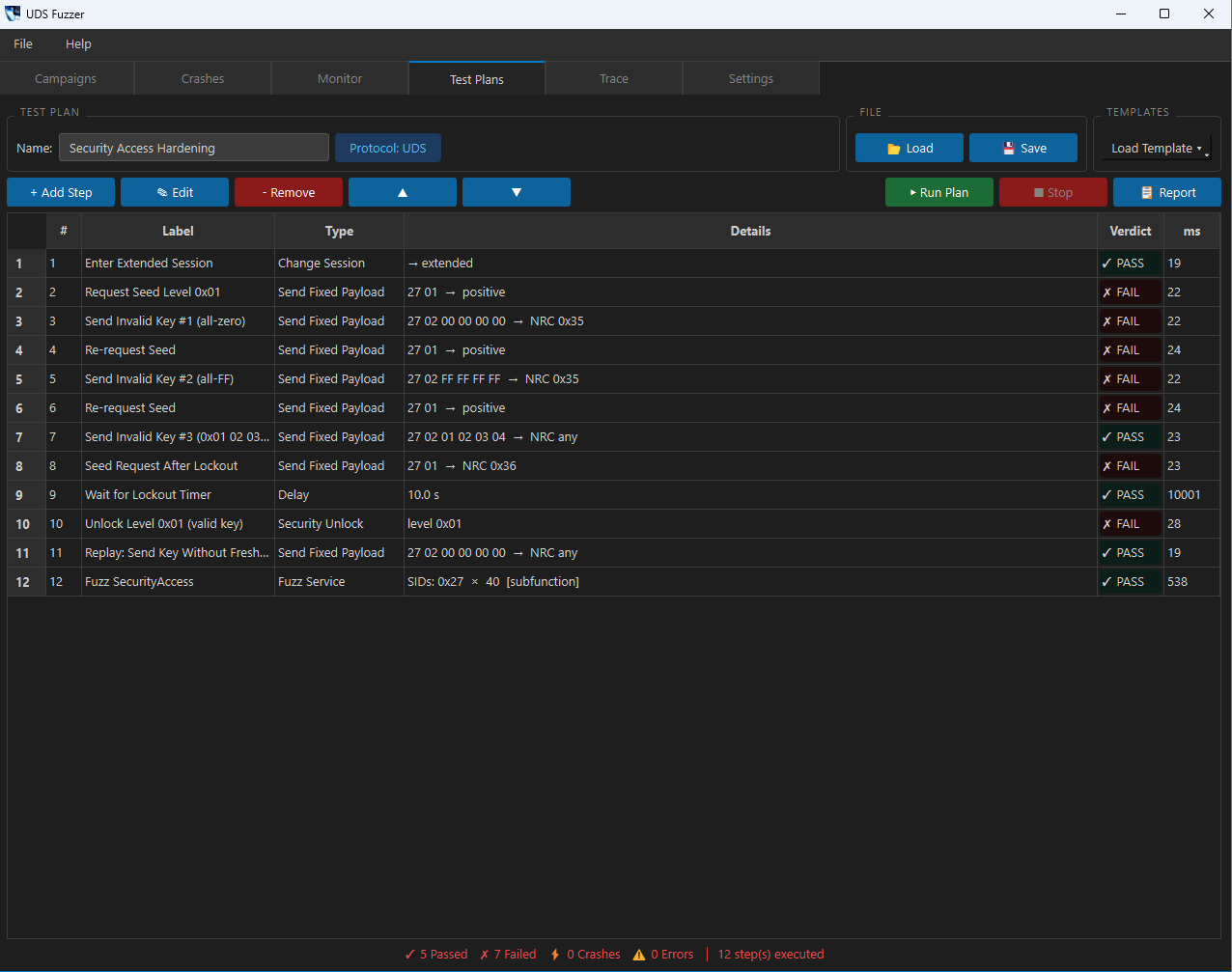
Task: Click row header number 7
Action: [x=27, y=436]
